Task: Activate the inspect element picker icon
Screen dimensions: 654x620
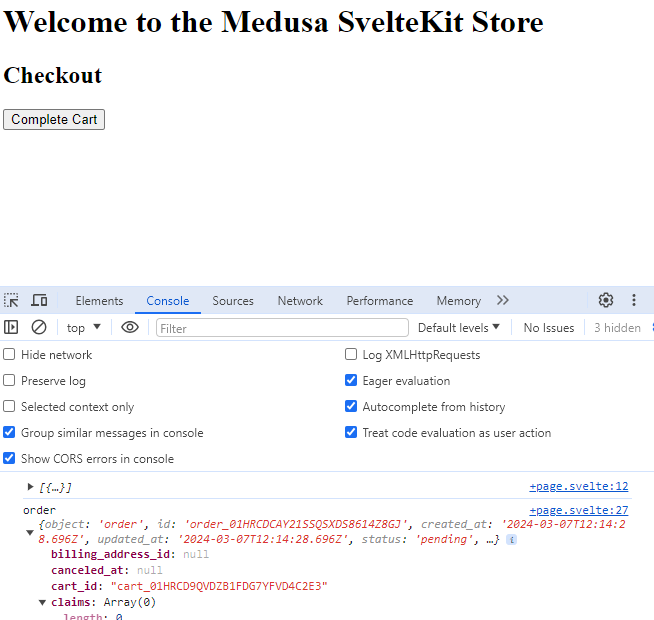Action: (x=11, y=300)
